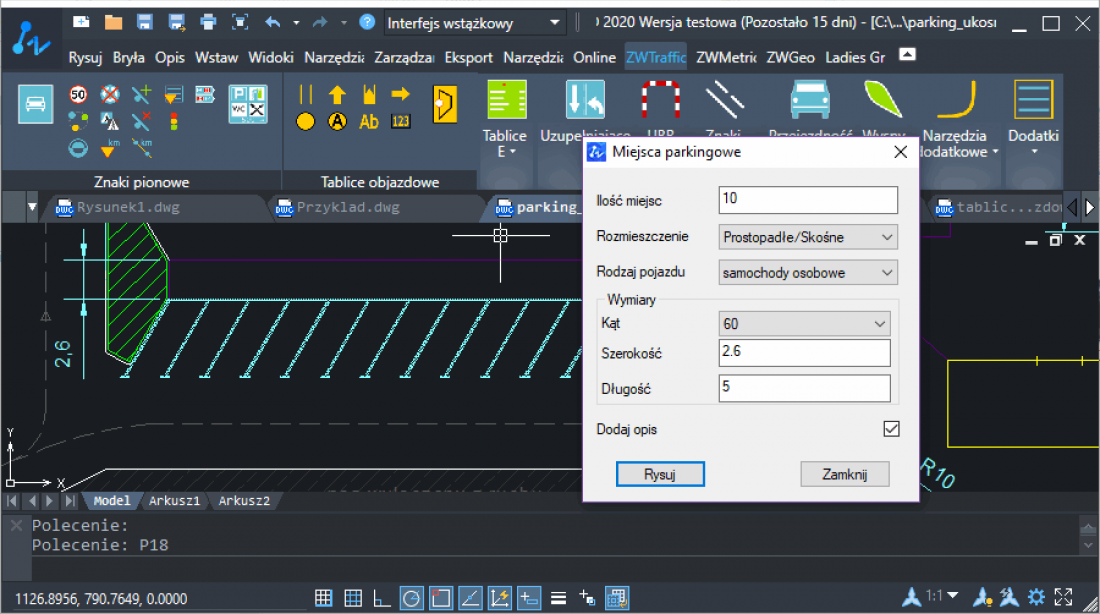Open the Rodzaj pojazdu dropdown
Viewport: 1100px width, 614px height.
coord(807,273)
